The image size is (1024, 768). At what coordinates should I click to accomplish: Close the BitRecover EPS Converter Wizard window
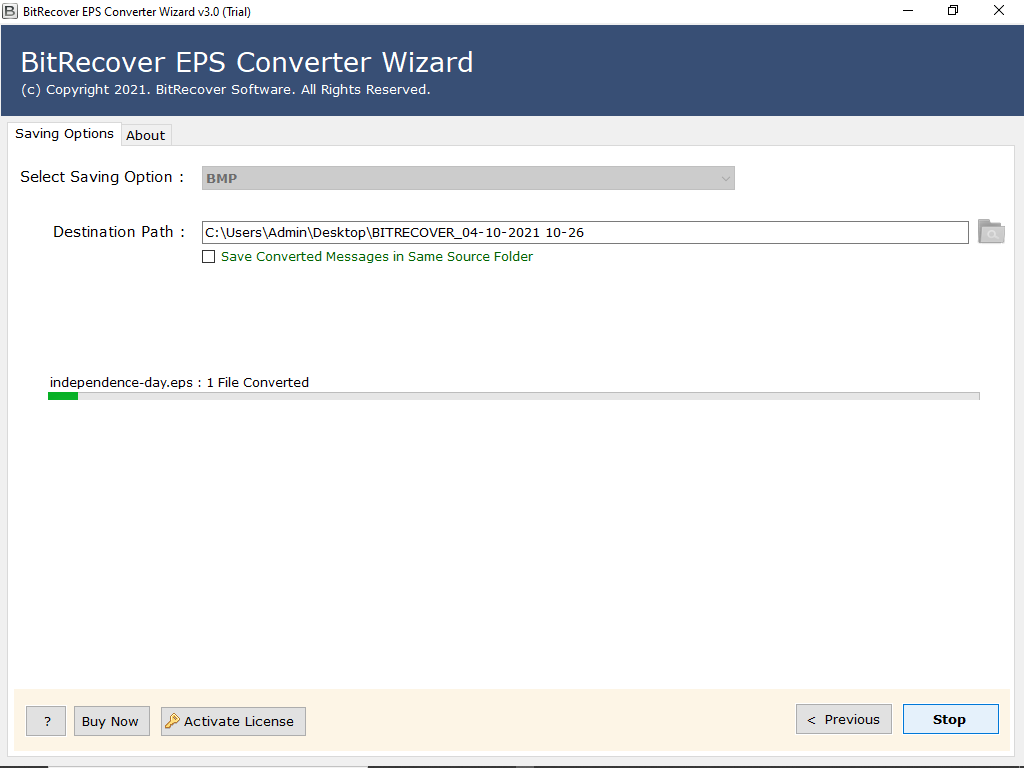[x=999, y=10]
